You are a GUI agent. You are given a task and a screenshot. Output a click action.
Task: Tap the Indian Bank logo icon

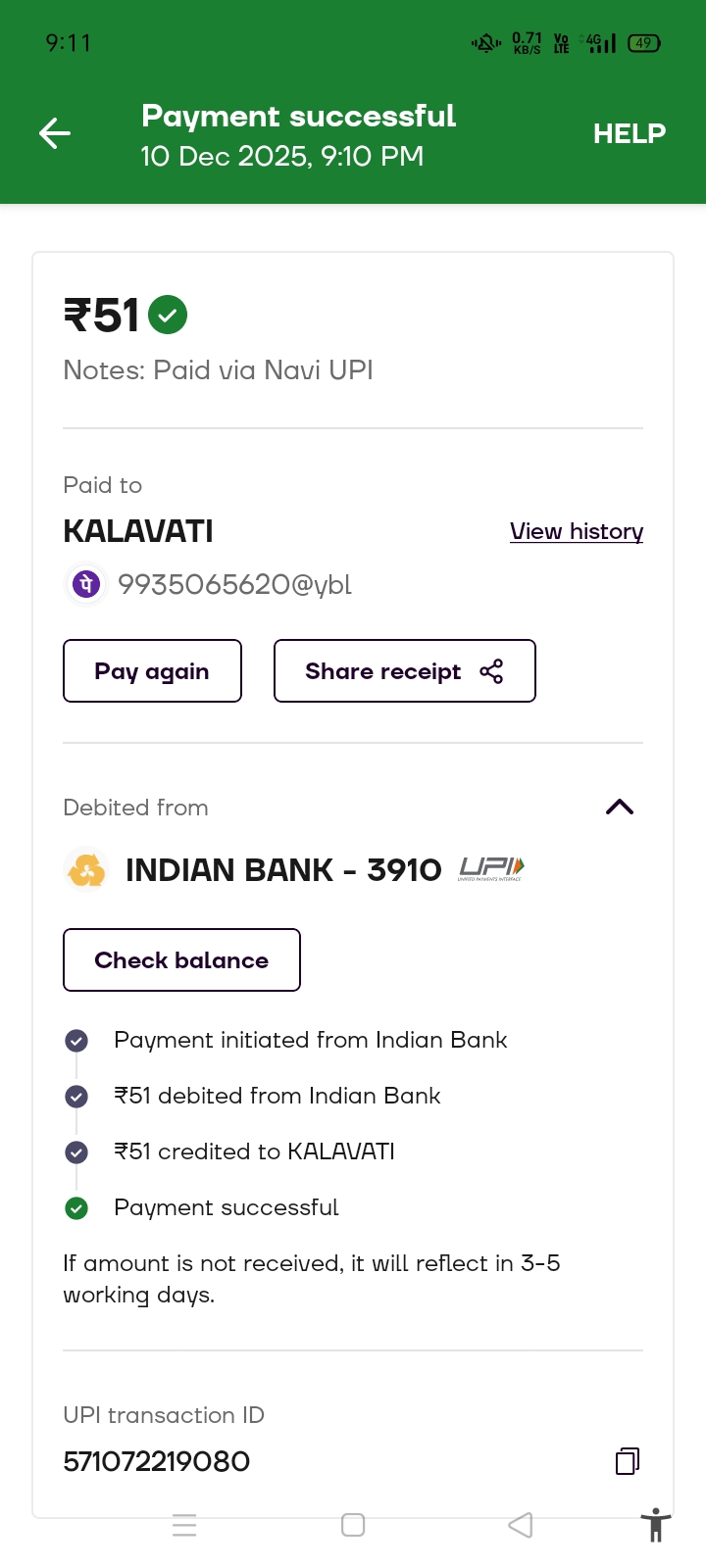click(x=86, y=870)
